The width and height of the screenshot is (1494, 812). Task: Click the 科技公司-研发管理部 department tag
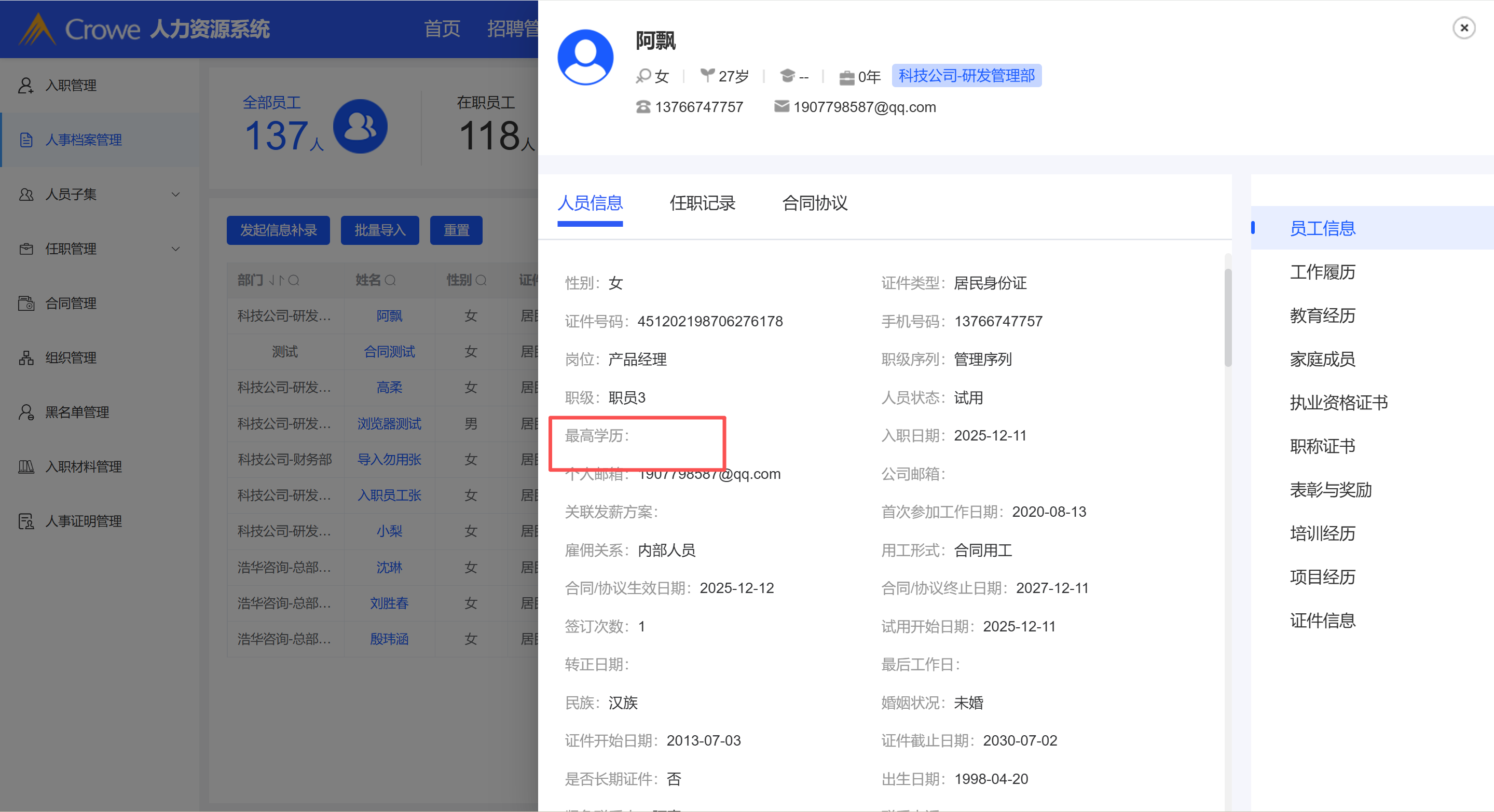[x=966, y=76]
